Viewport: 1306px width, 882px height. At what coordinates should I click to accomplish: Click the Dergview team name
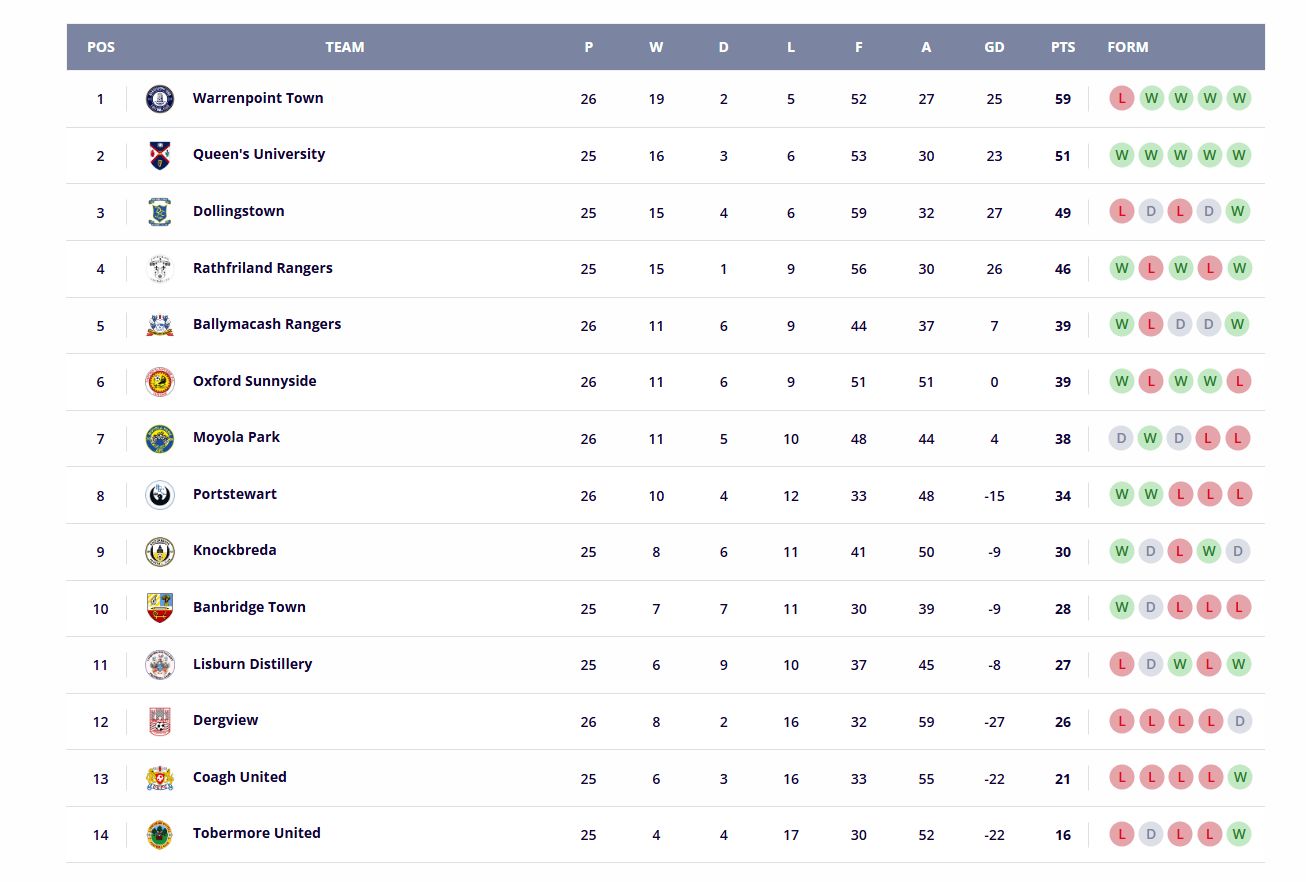tap(226, 720)
